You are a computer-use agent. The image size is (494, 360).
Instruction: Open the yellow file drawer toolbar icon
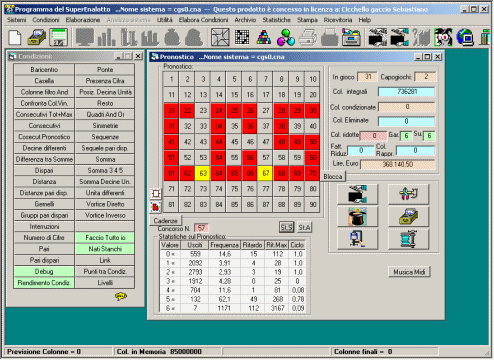click(37, 37)
